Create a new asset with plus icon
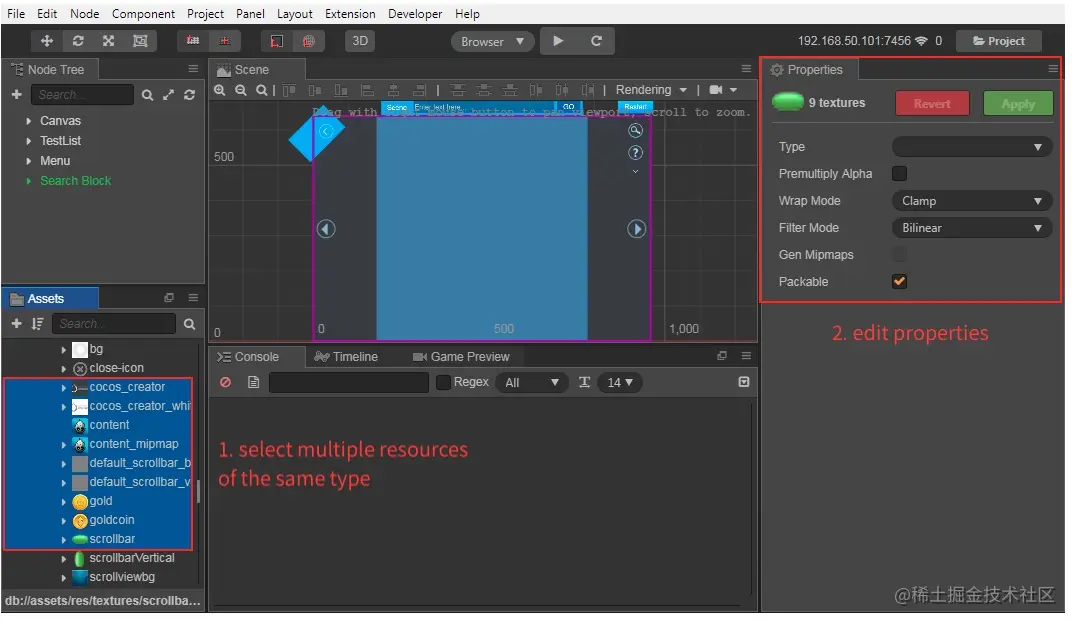 coord(16,324)
